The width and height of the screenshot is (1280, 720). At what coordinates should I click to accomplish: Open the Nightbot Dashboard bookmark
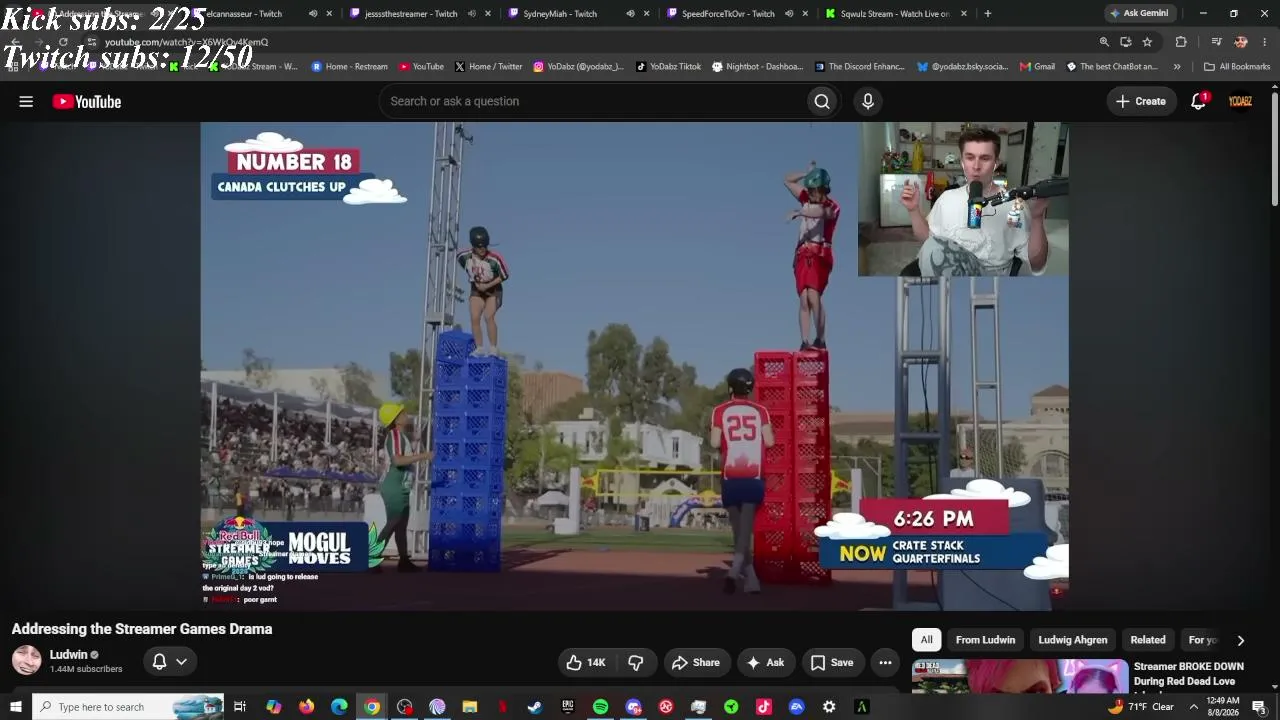[757, 67]
